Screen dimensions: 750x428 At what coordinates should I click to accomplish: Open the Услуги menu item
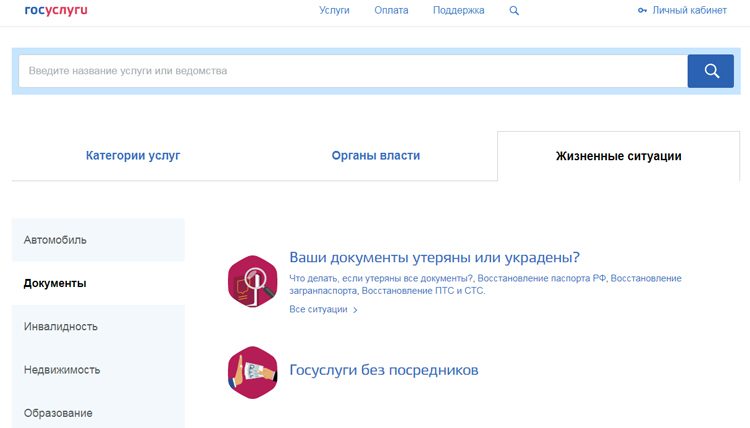click(x=334, y=11)
